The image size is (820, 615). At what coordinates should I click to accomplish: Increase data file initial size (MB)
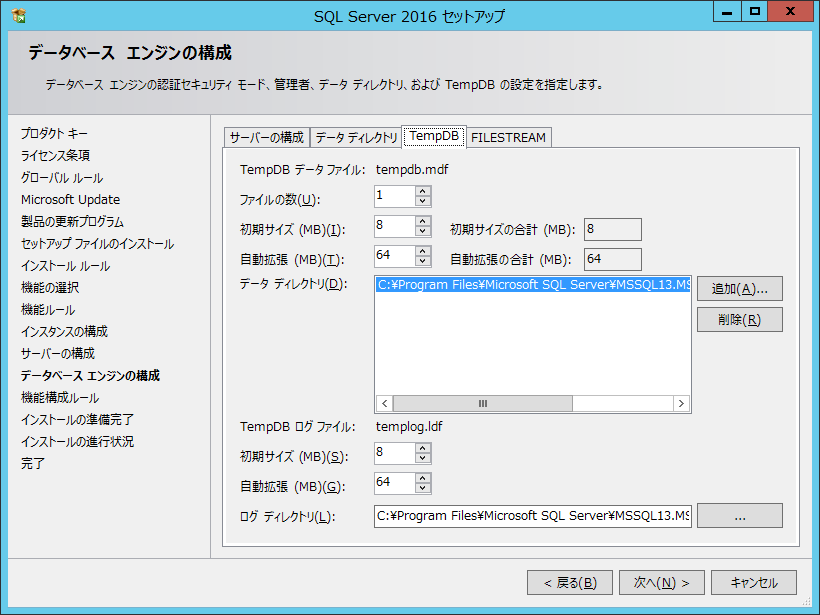[x=423, y=222]
